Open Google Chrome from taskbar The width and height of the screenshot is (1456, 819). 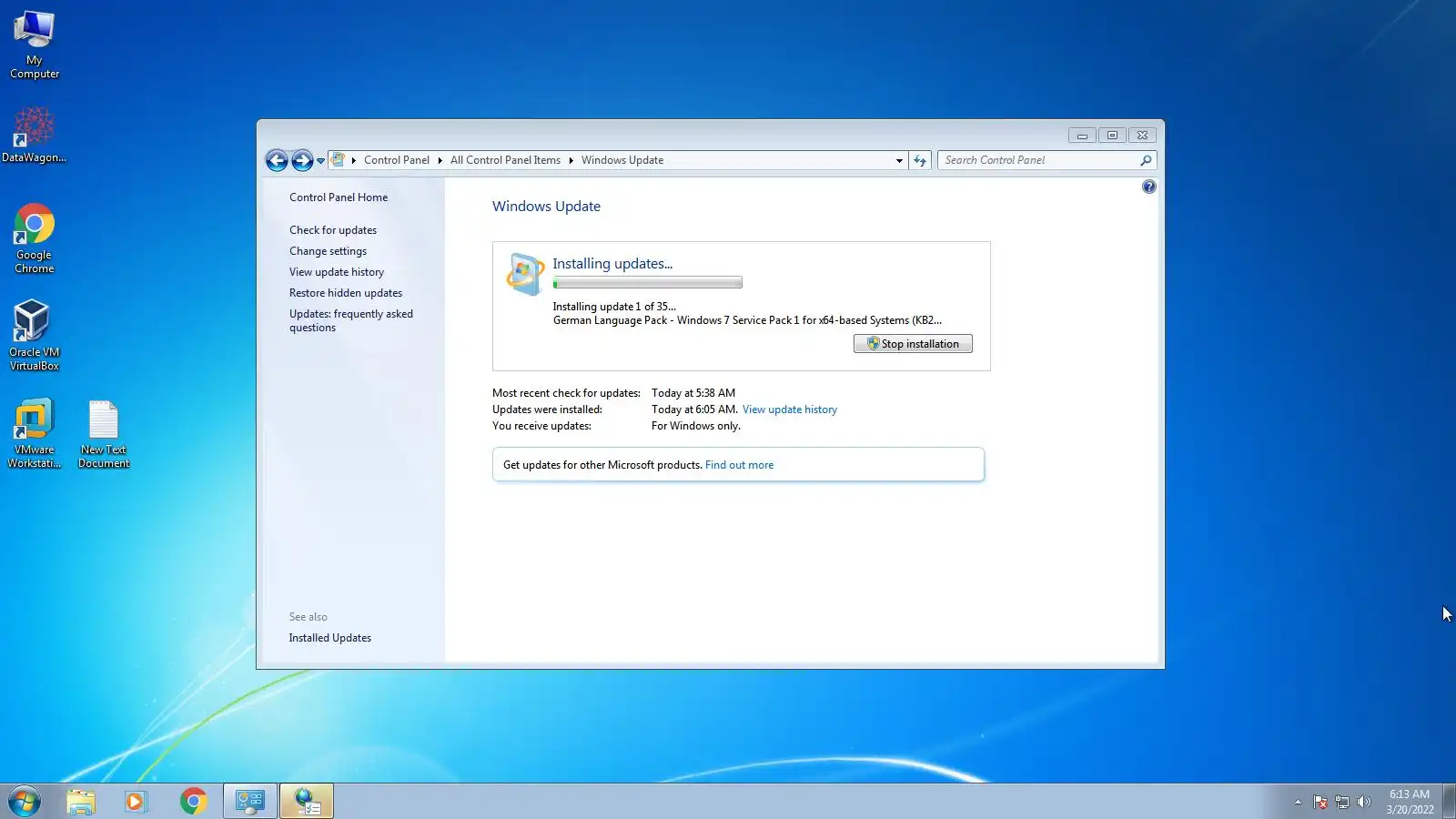pos(193,802)
